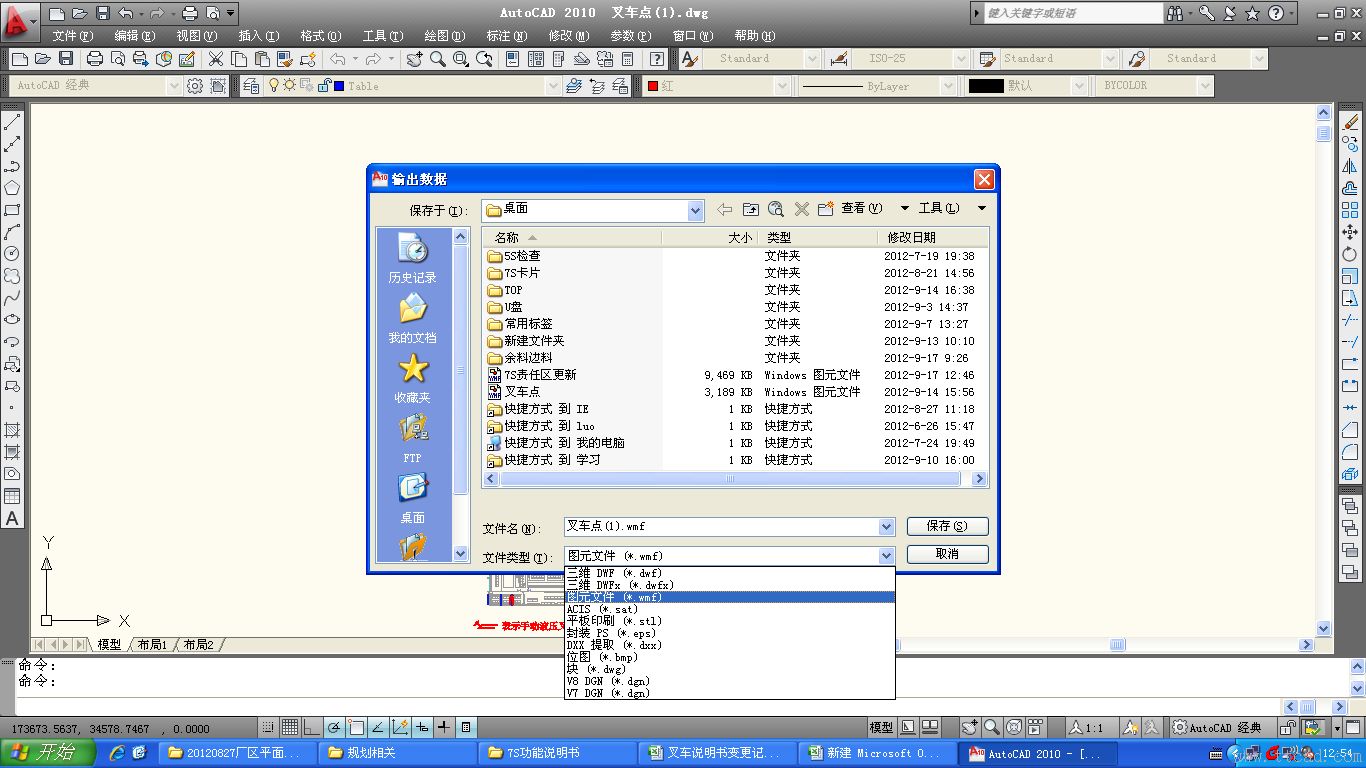Select the Erase tool in modify toolbar
This screenshot has height=768, width=1366.
point(1350,122)
